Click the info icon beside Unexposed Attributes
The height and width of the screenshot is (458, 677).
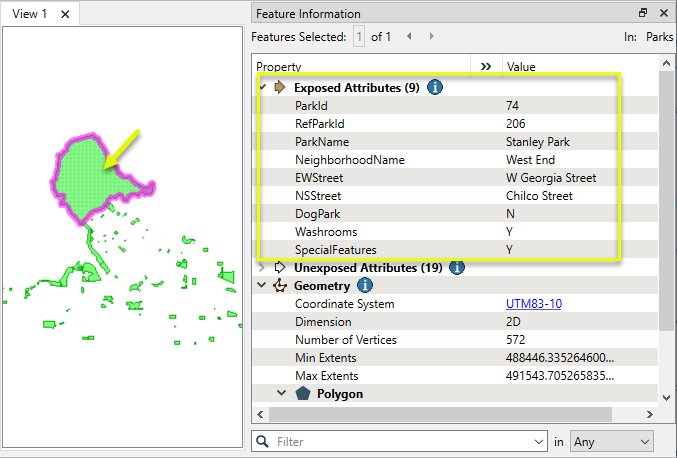point(457,268)
